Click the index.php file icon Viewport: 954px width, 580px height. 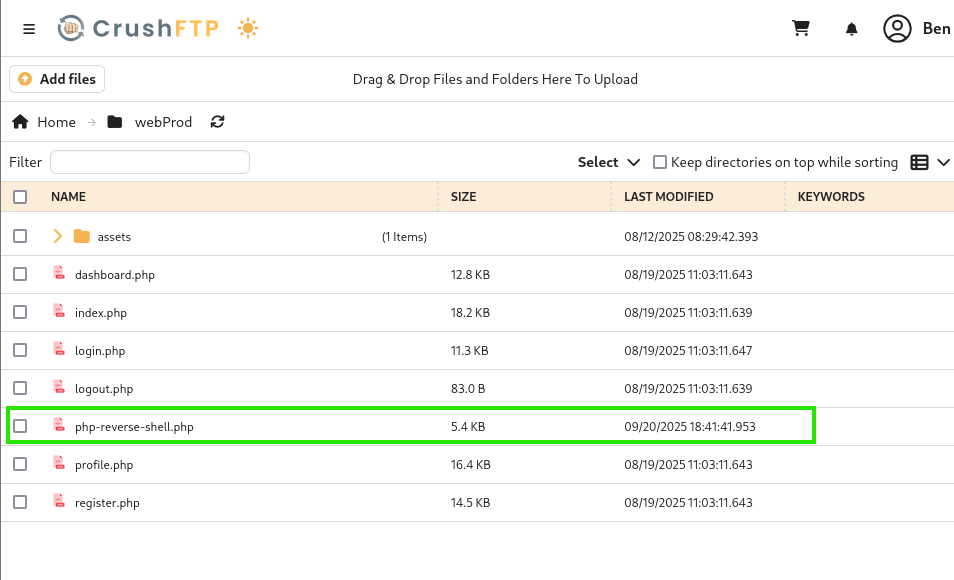coord(59,310)
